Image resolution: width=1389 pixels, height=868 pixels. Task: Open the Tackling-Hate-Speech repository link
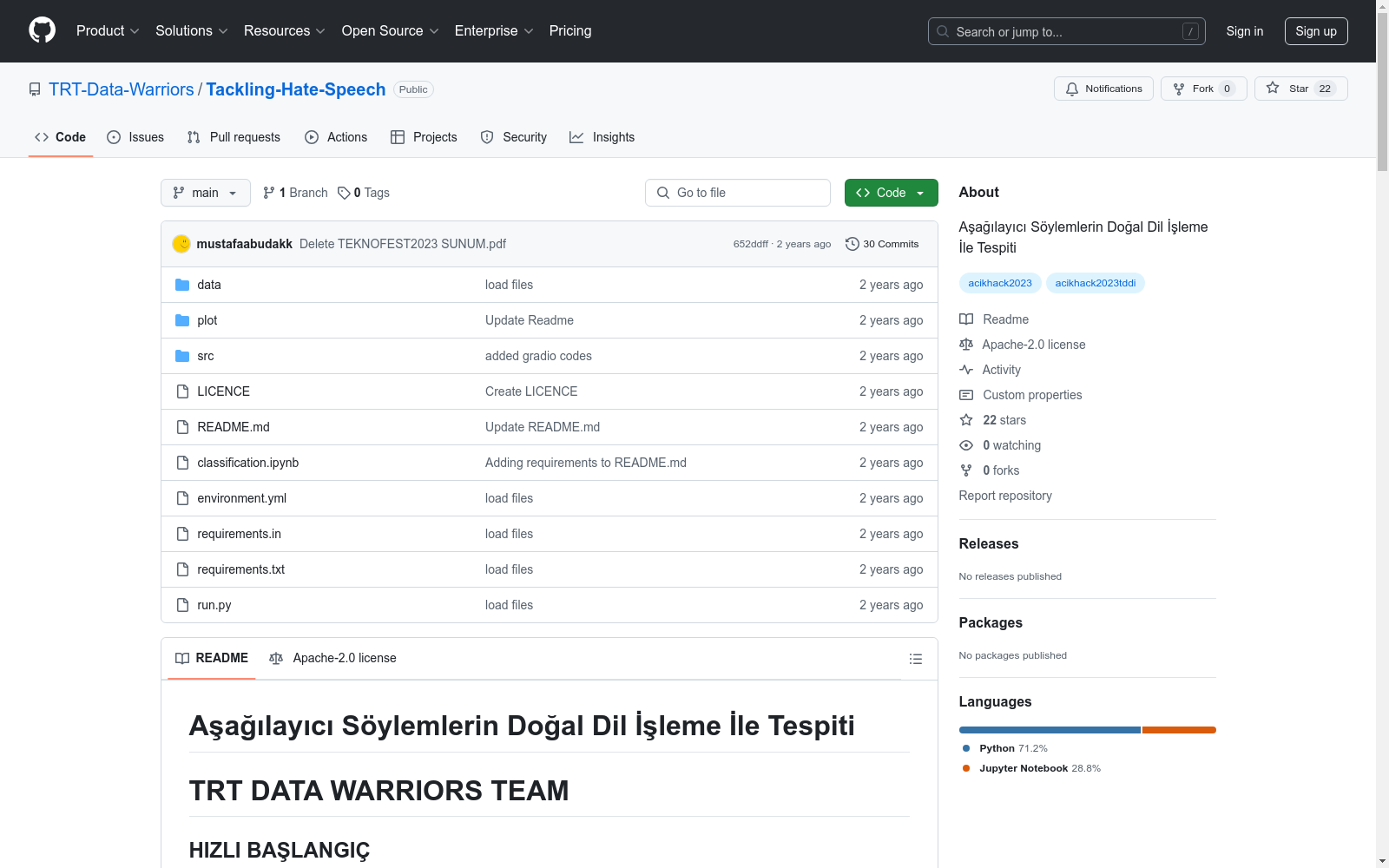click(x=296, y=89)
